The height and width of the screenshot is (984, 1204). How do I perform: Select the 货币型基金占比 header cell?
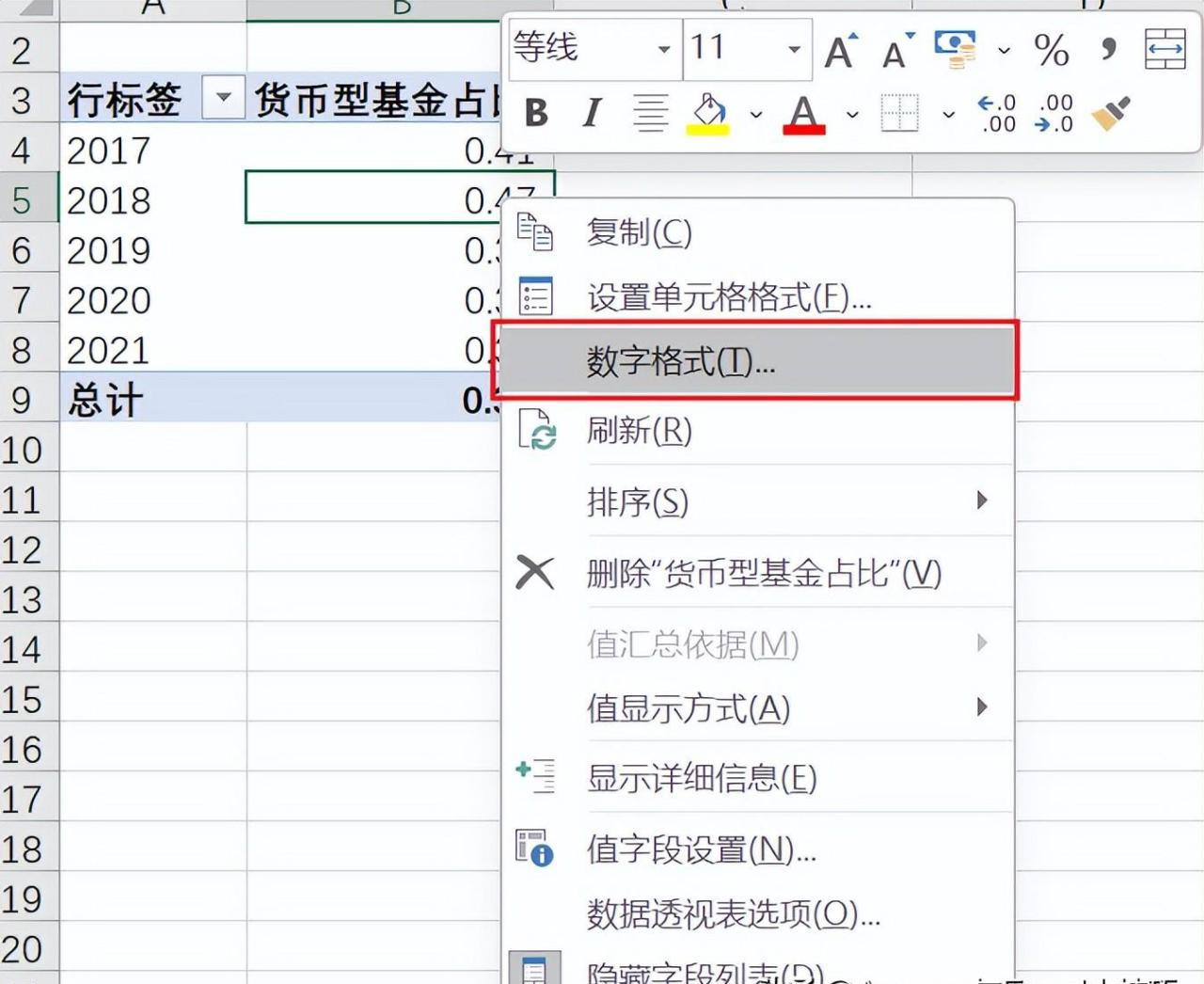[x=374, y=99]
